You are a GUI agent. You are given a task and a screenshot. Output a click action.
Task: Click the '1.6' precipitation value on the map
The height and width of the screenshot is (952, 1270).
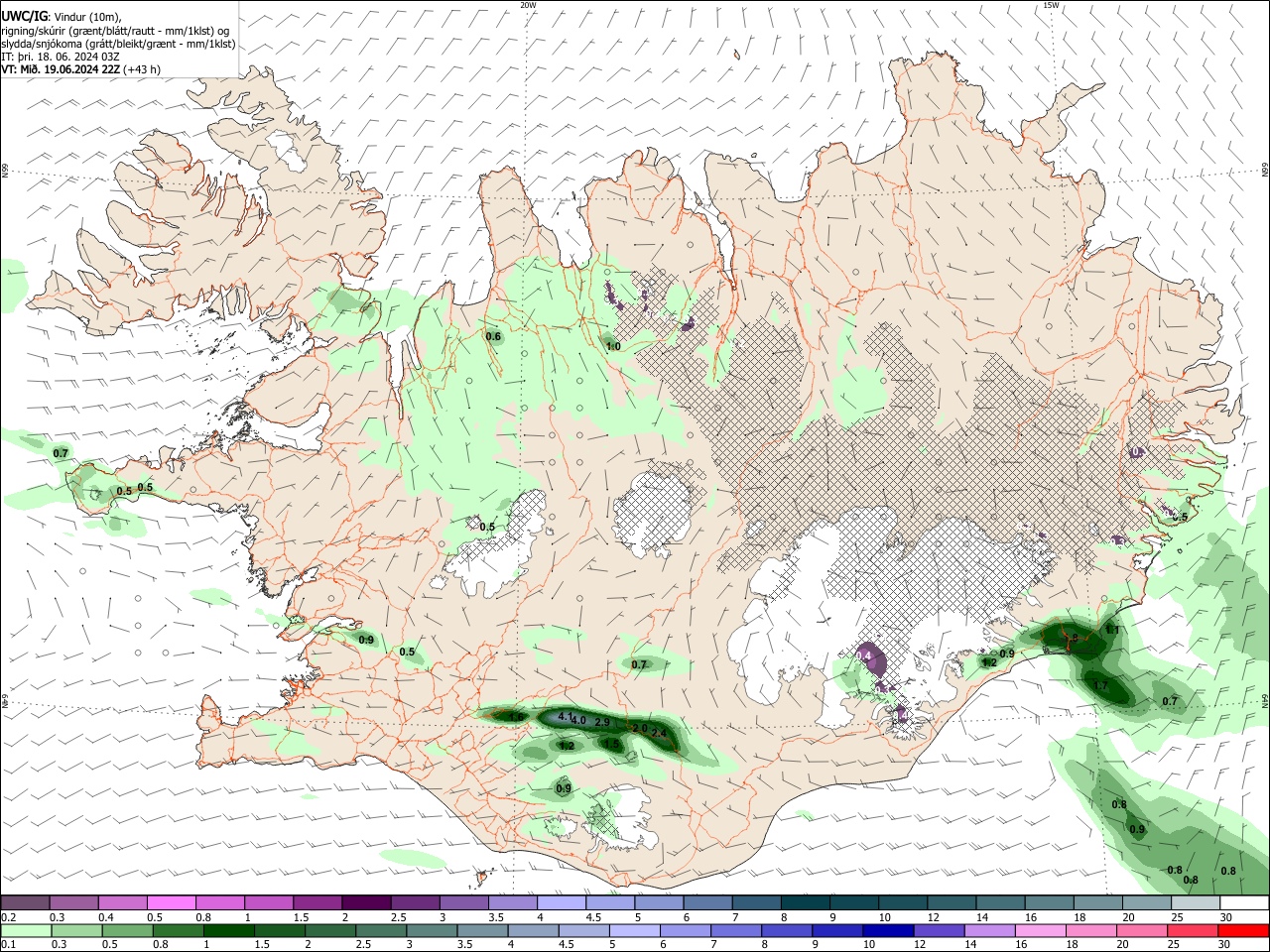click(516, 716)
